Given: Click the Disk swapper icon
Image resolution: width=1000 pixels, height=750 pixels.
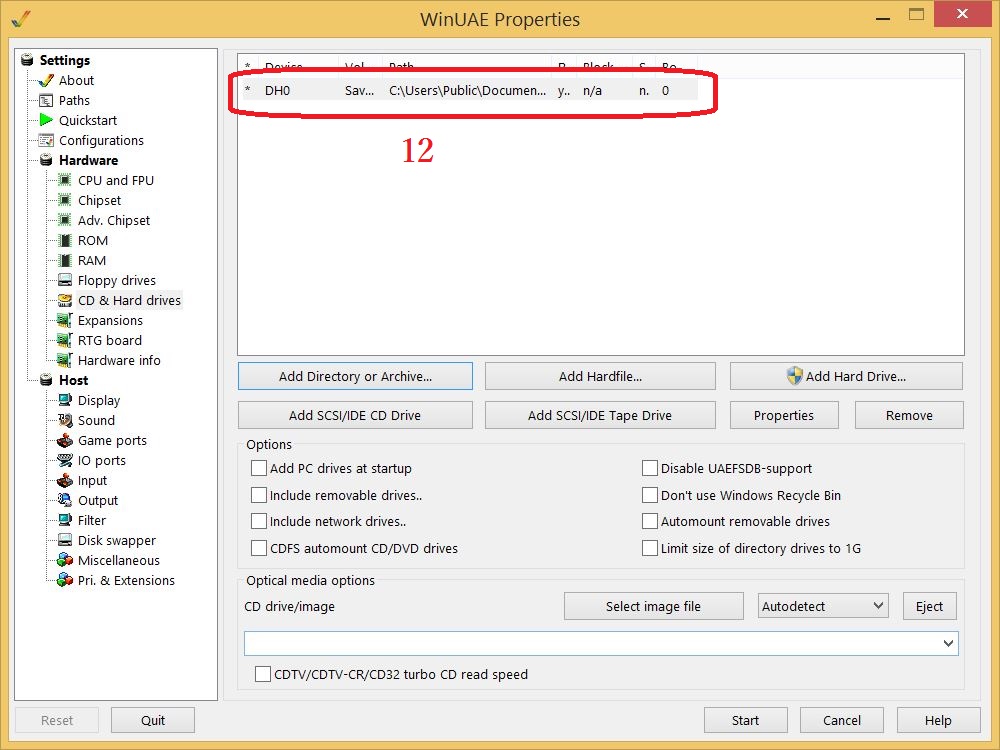Looking at the screenshot, I should [64, 540].
